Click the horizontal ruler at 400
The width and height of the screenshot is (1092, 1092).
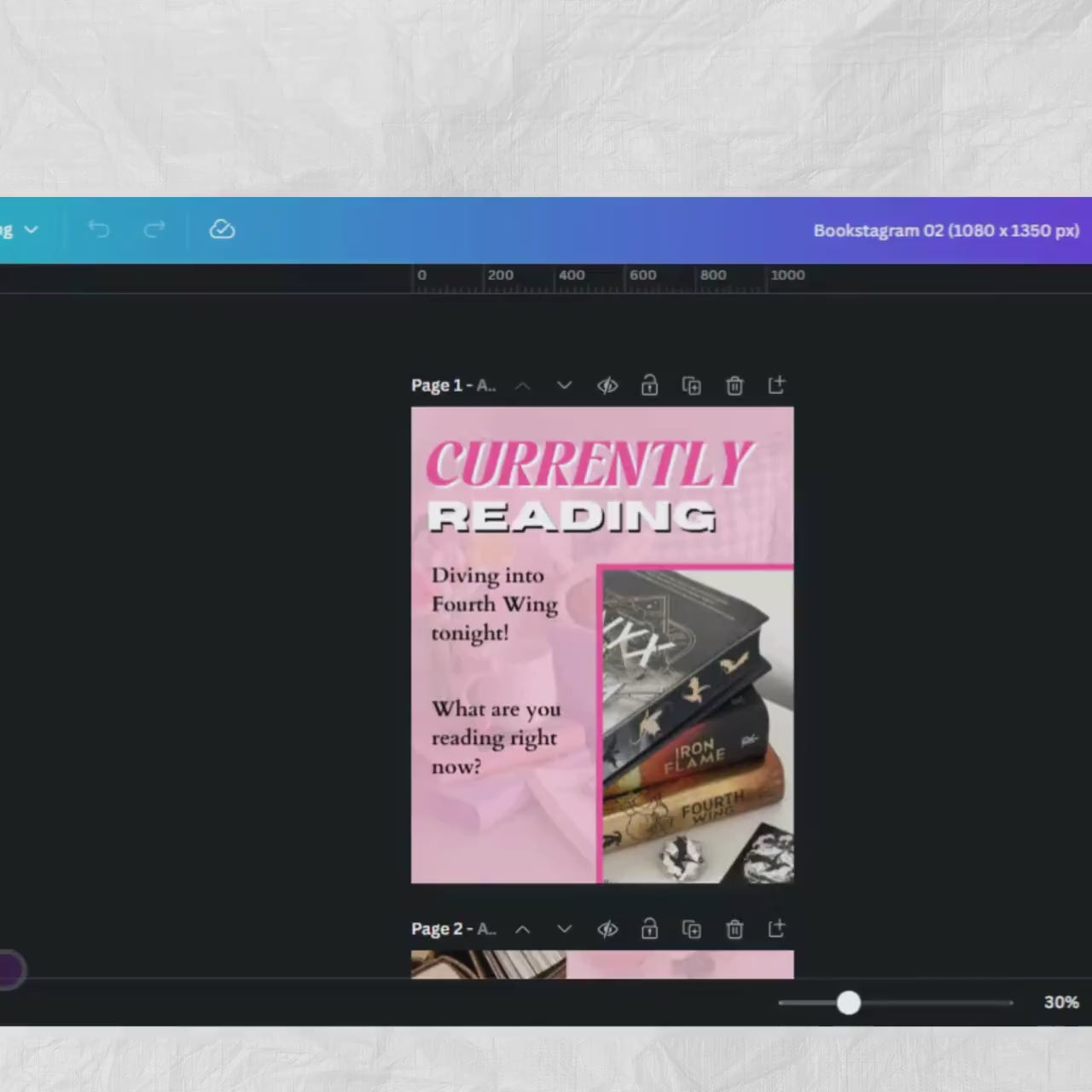572,275
